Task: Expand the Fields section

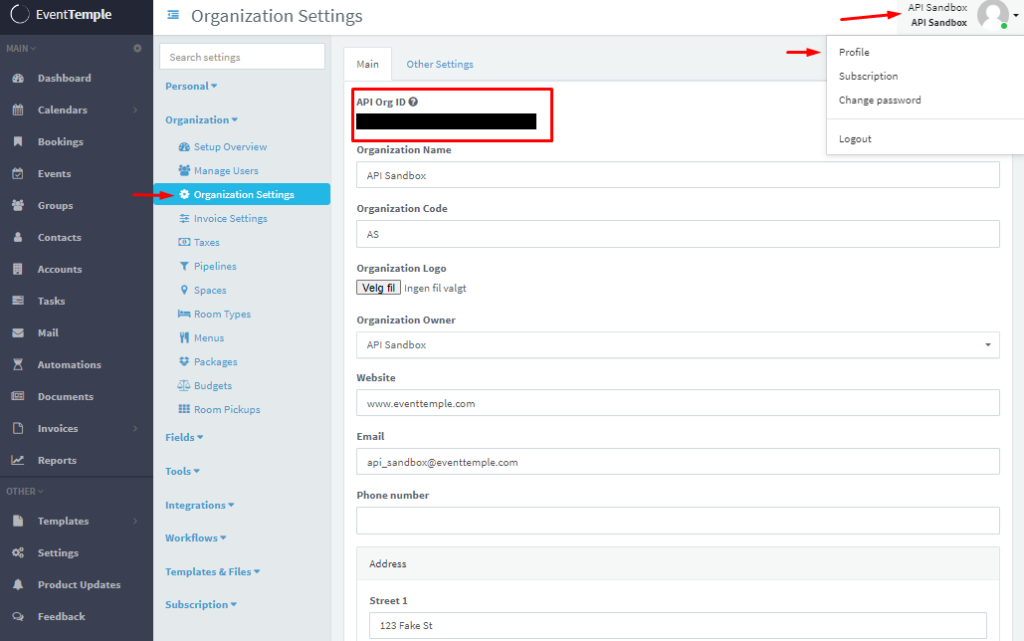Action: pyautogui.click(x=184, y=437)
